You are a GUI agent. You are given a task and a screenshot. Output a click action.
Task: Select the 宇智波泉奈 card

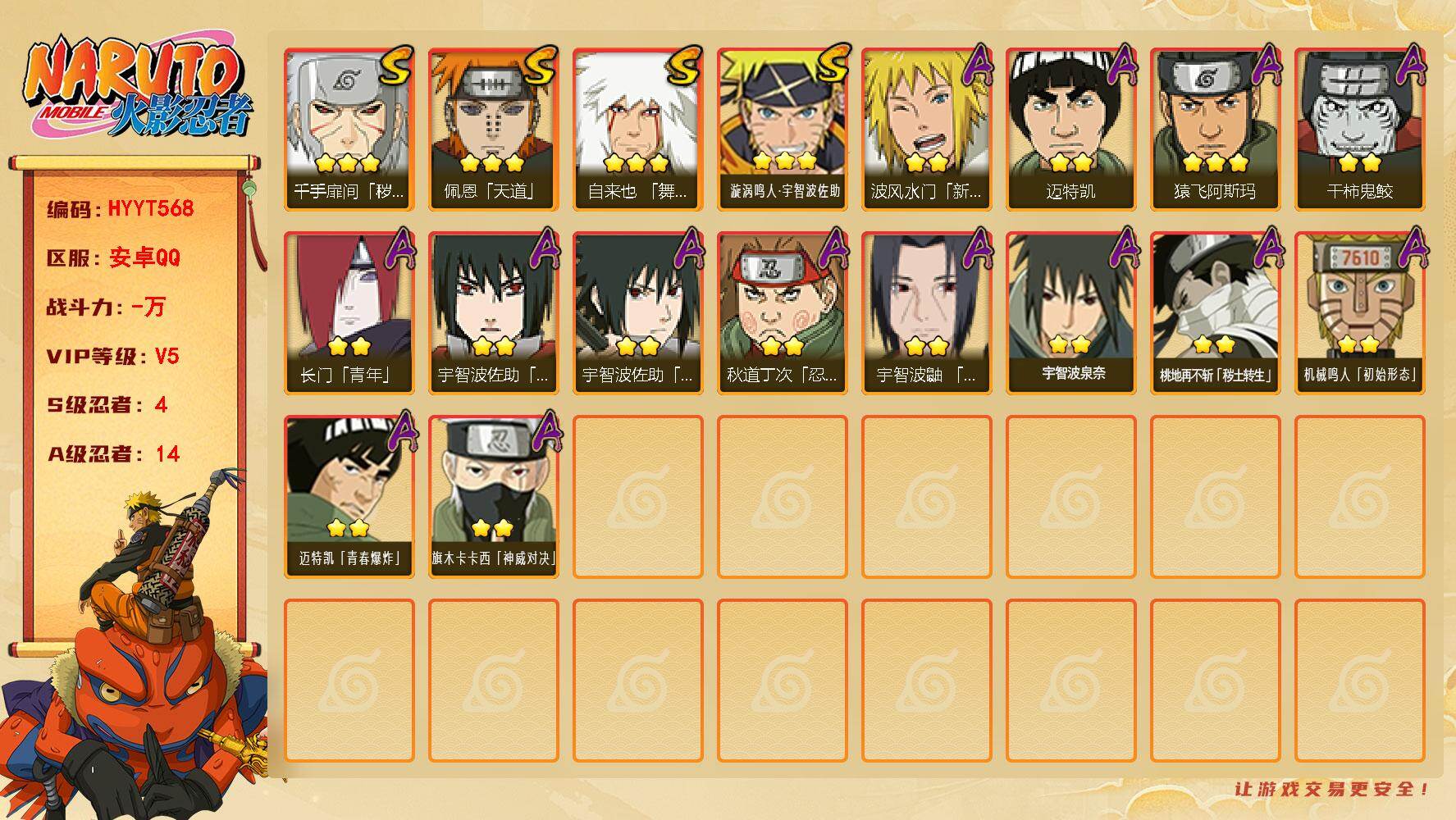(x=1071, y=313)
